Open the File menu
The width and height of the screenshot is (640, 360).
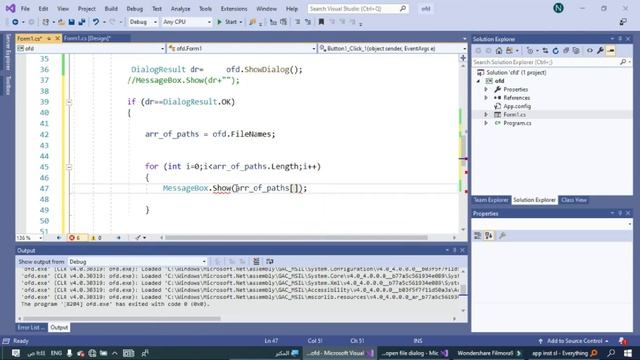pos(25,9)
